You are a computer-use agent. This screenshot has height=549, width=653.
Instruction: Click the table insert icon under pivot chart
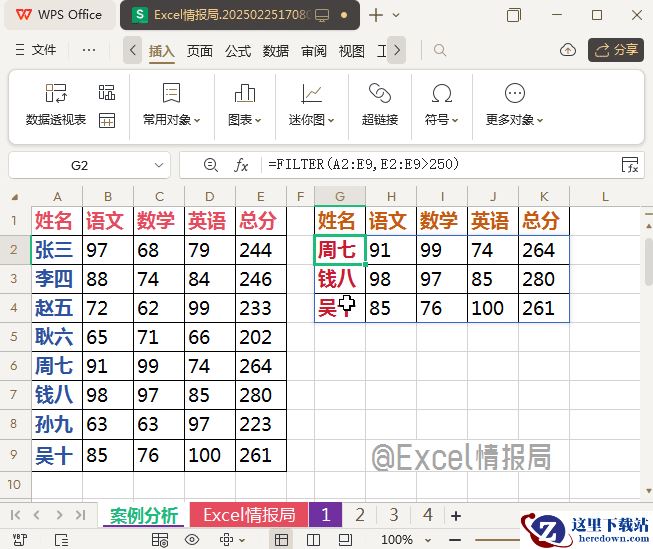point(107,120)
